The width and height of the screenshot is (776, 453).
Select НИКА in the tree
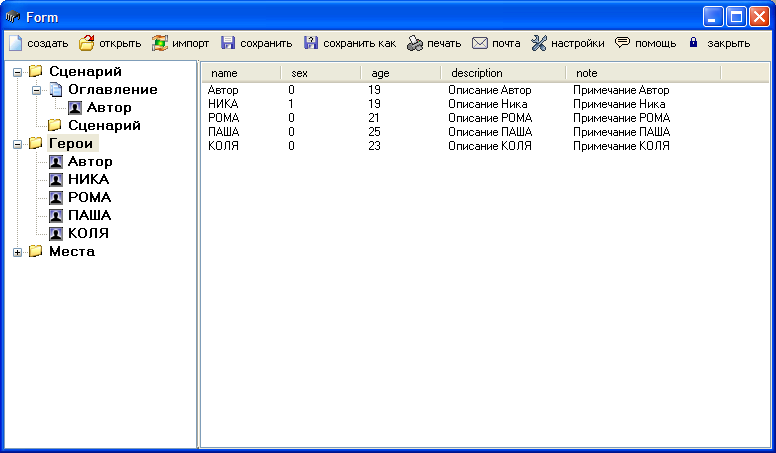pyautogui.click(x=88, y=180)
